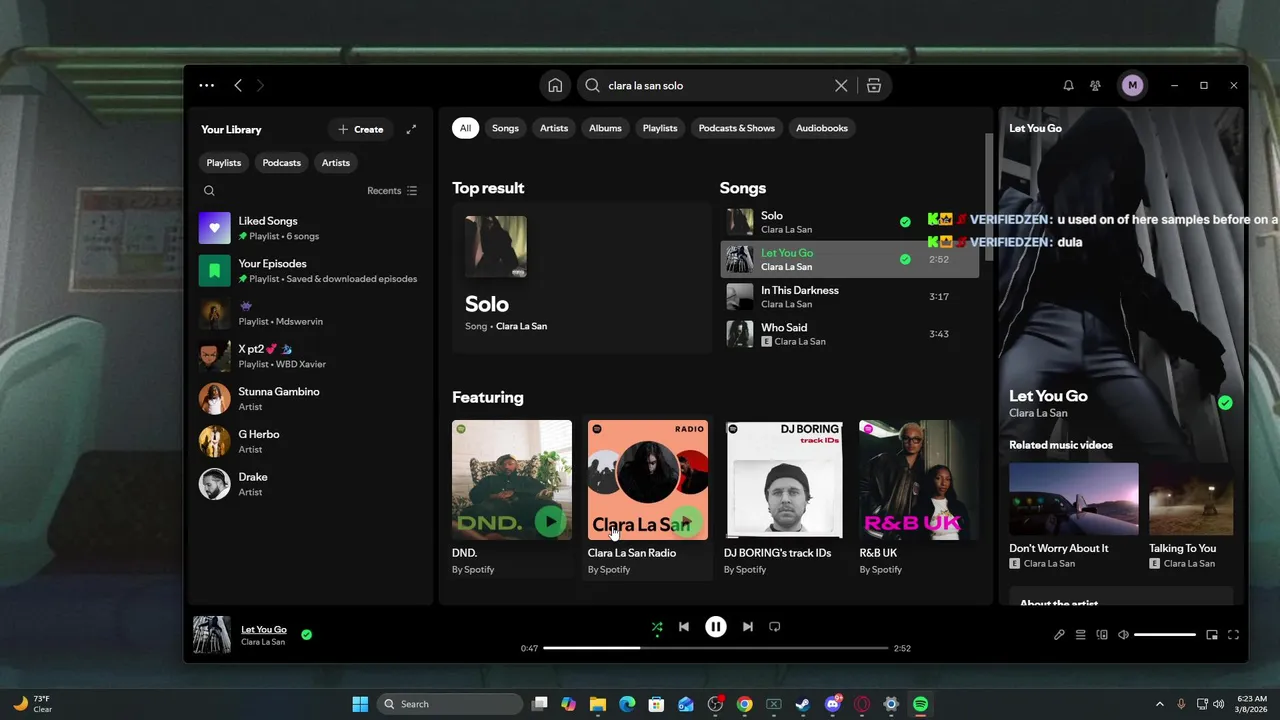Image resolution: width=1280 pixels, height=720 pixels.
Task: Open the Friend Activity icon
Action: (1095, 85)
